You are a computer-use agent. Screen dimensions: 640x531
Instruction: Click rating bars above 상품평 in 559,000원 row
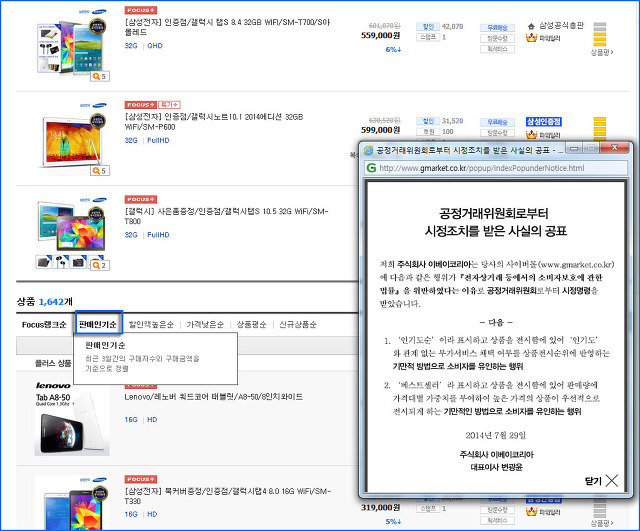[x=600, y=34]
